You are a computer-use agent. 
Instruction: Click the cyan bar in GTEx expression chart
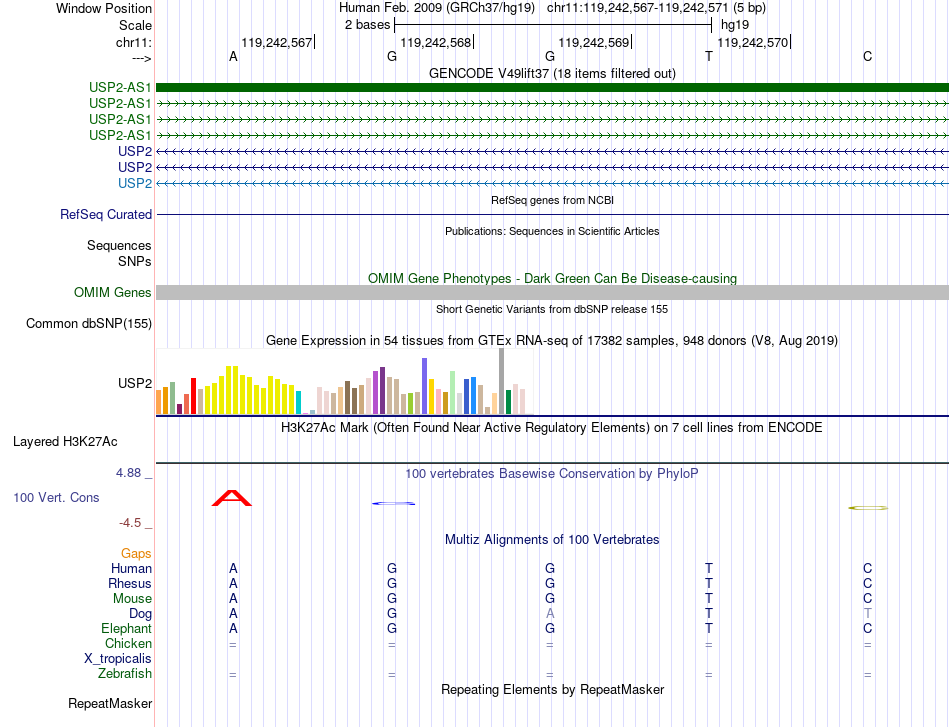[299, 402]
